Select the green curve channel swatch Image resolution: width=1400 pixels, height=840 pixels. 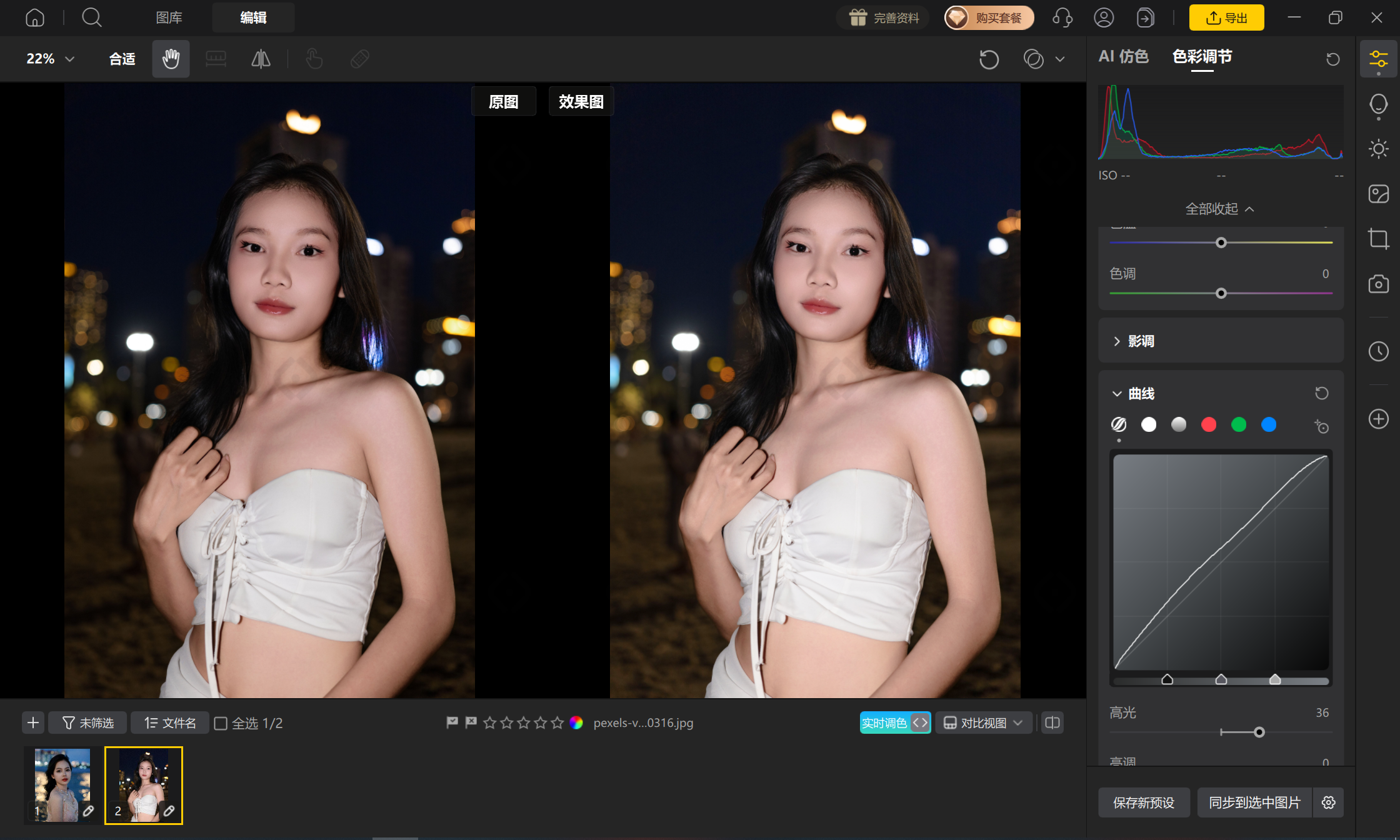pyautogui.click(x=1239, y=425)
